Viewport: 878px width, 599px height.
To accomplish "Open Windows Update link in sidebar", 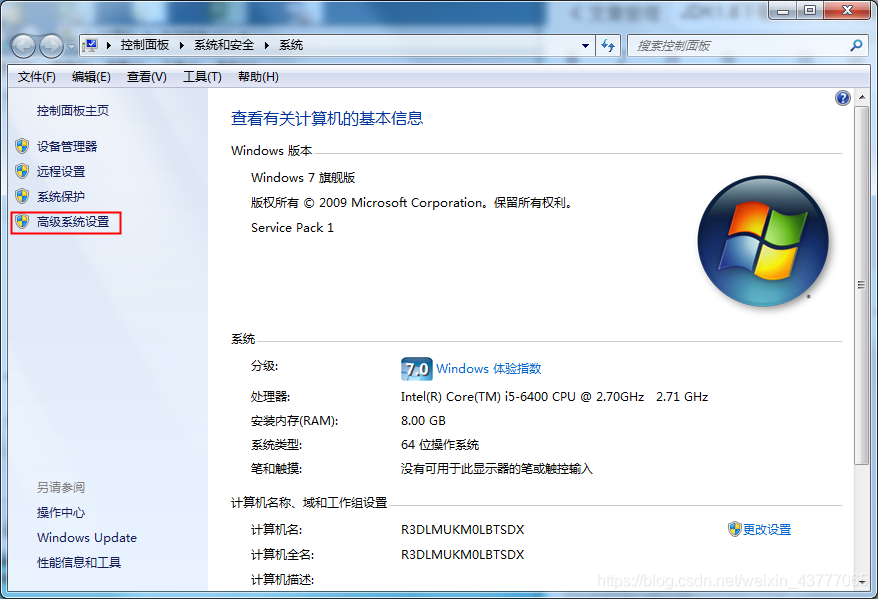I will coord(87,538).
